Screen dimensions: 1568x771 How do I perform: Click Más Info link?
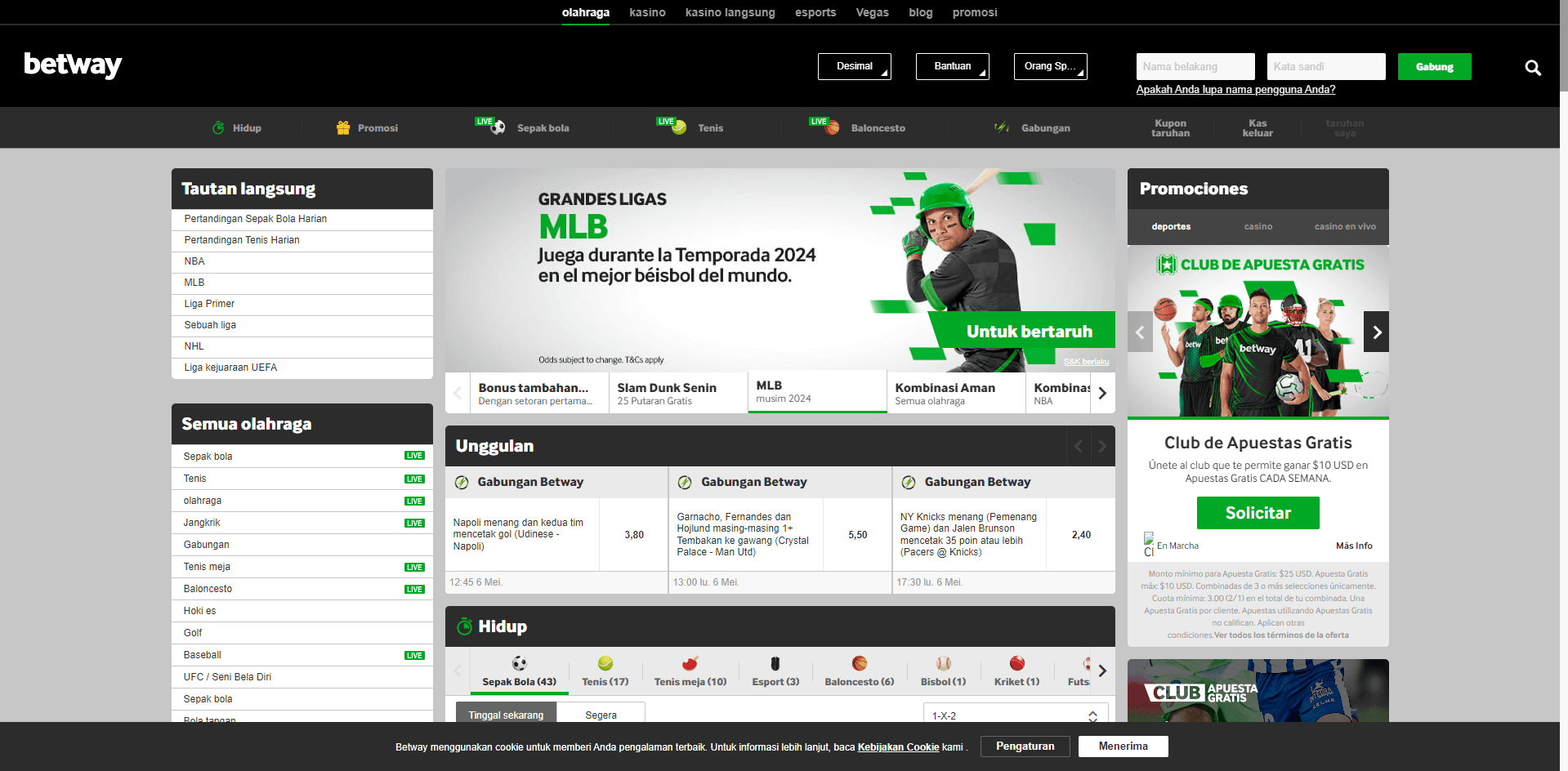tap(1354, 546)
